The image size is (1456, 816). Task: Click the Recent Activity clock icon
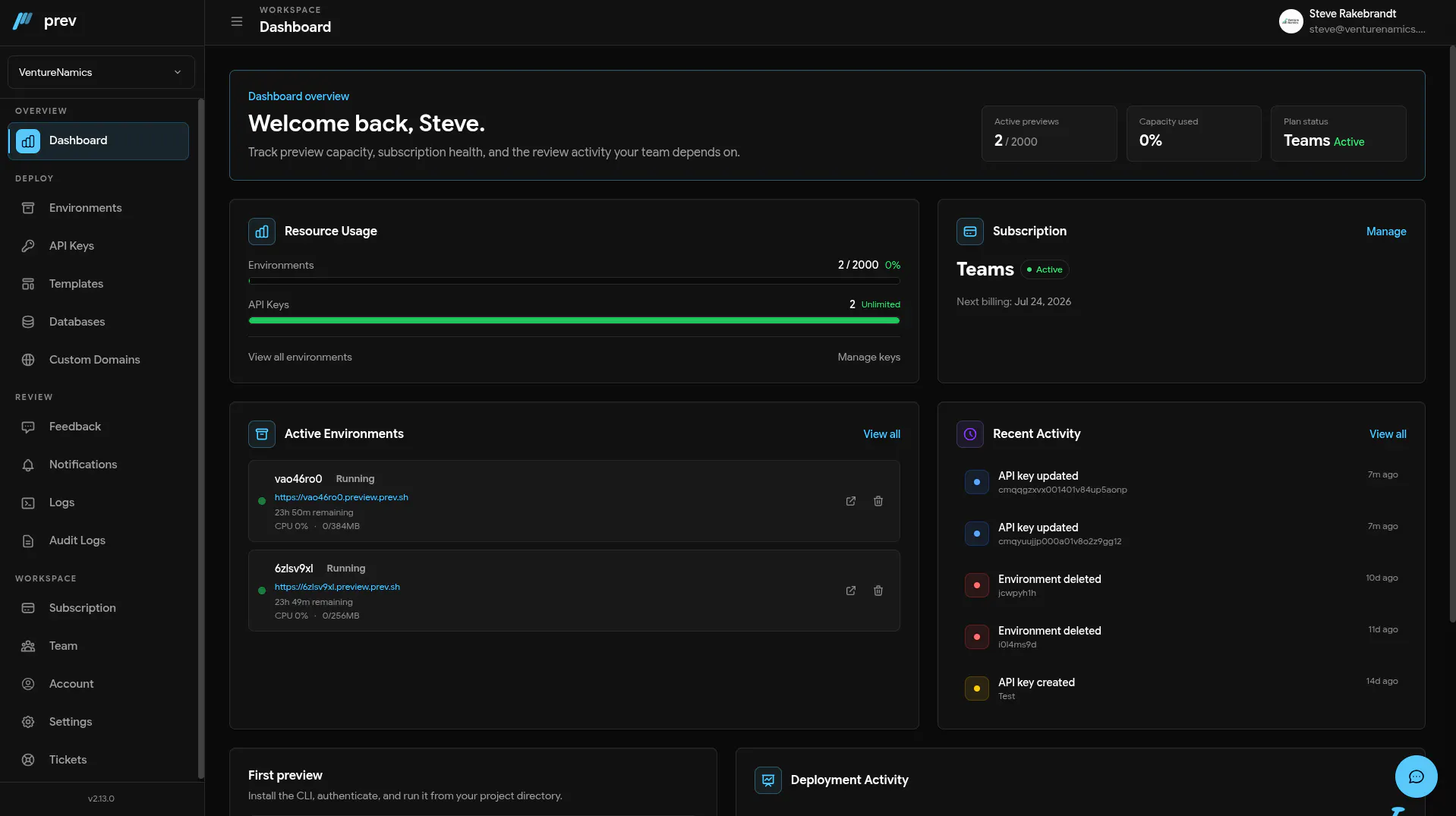pos(970,434)
